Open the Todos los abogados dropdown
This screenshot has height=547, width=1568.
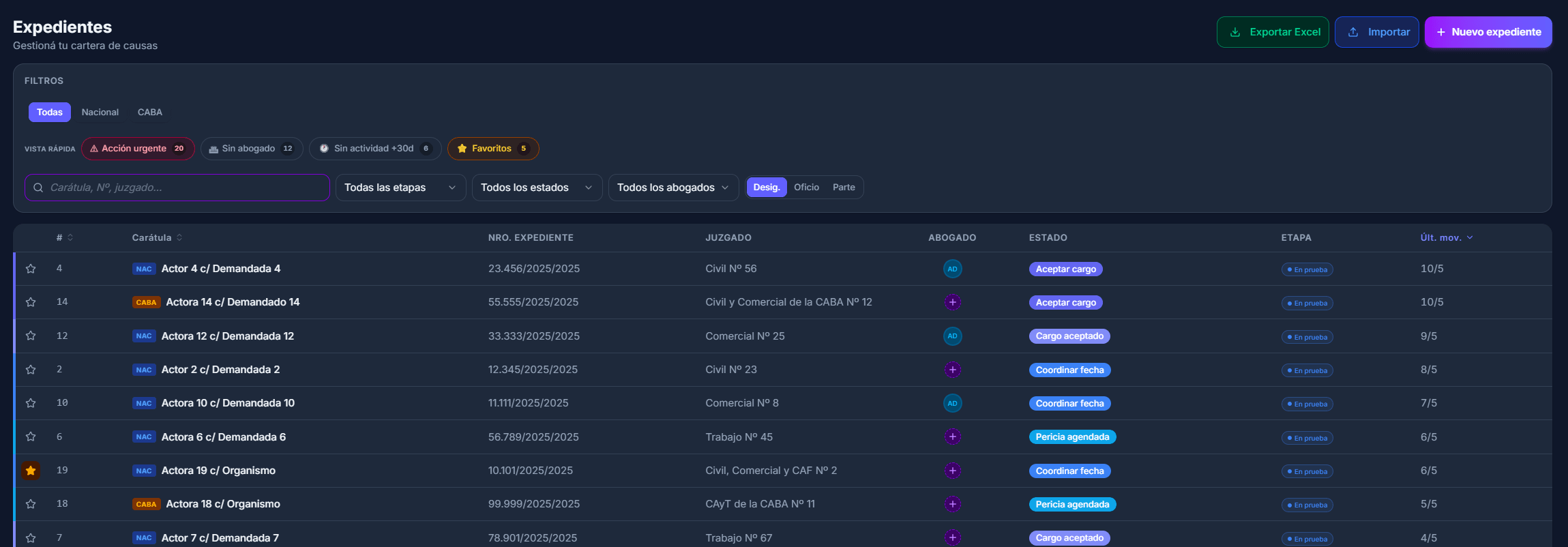click(x=673, y=188)
